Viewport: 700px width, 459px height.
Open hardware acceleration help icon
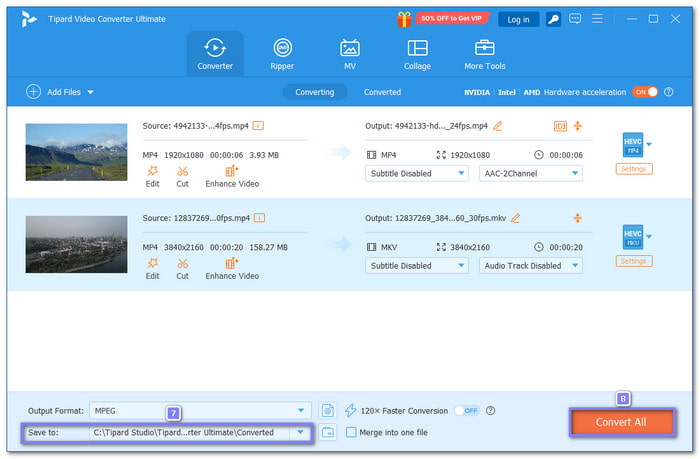click(x=668, y=92)
